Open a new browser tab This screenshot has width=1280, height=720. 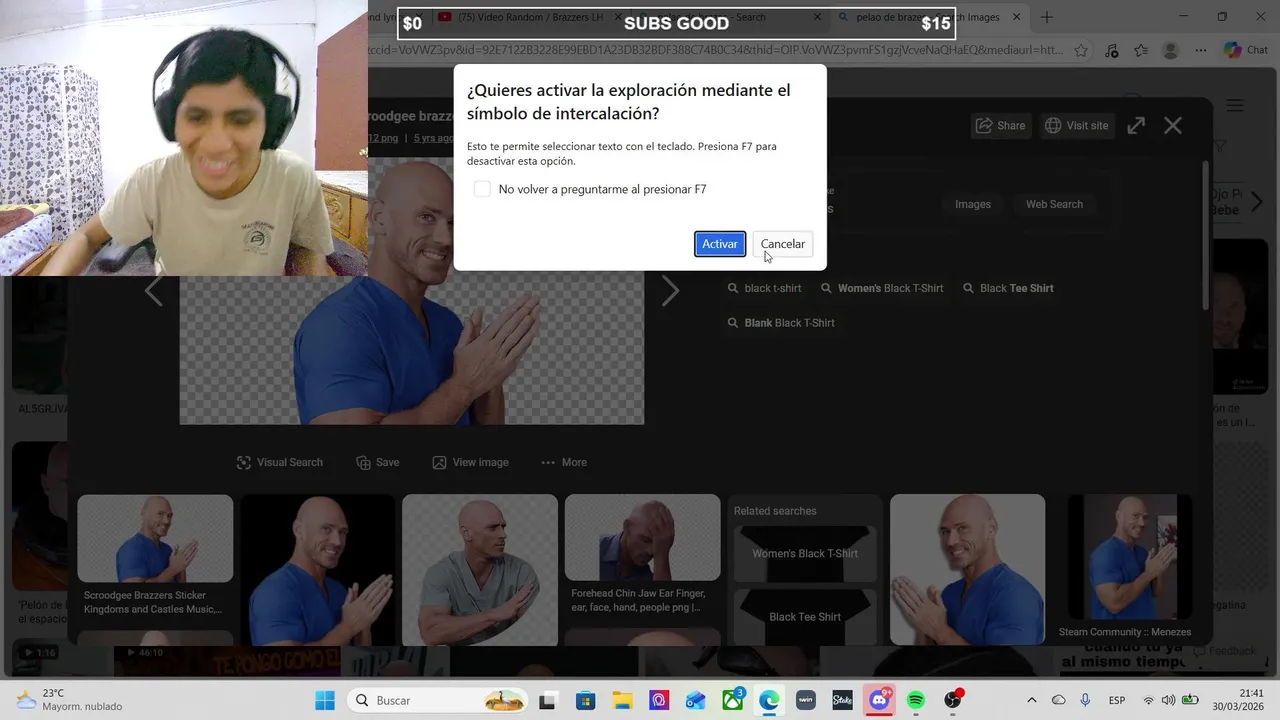pyautogui.click(x=1047, y=17)
